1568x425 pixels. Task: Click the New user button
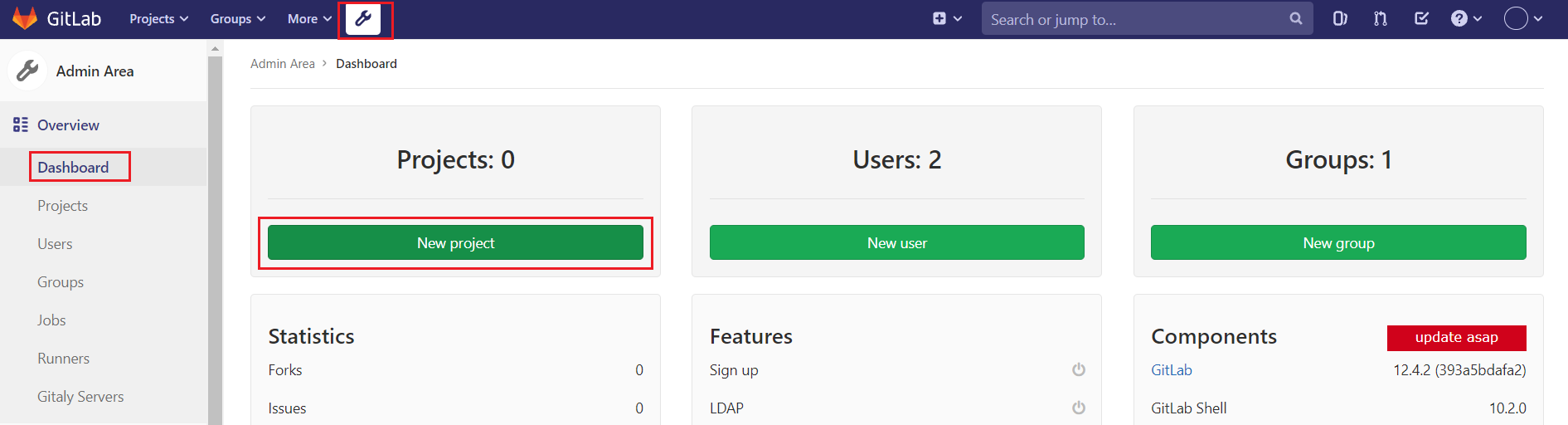pyautogui.click(x=896, y=242)
